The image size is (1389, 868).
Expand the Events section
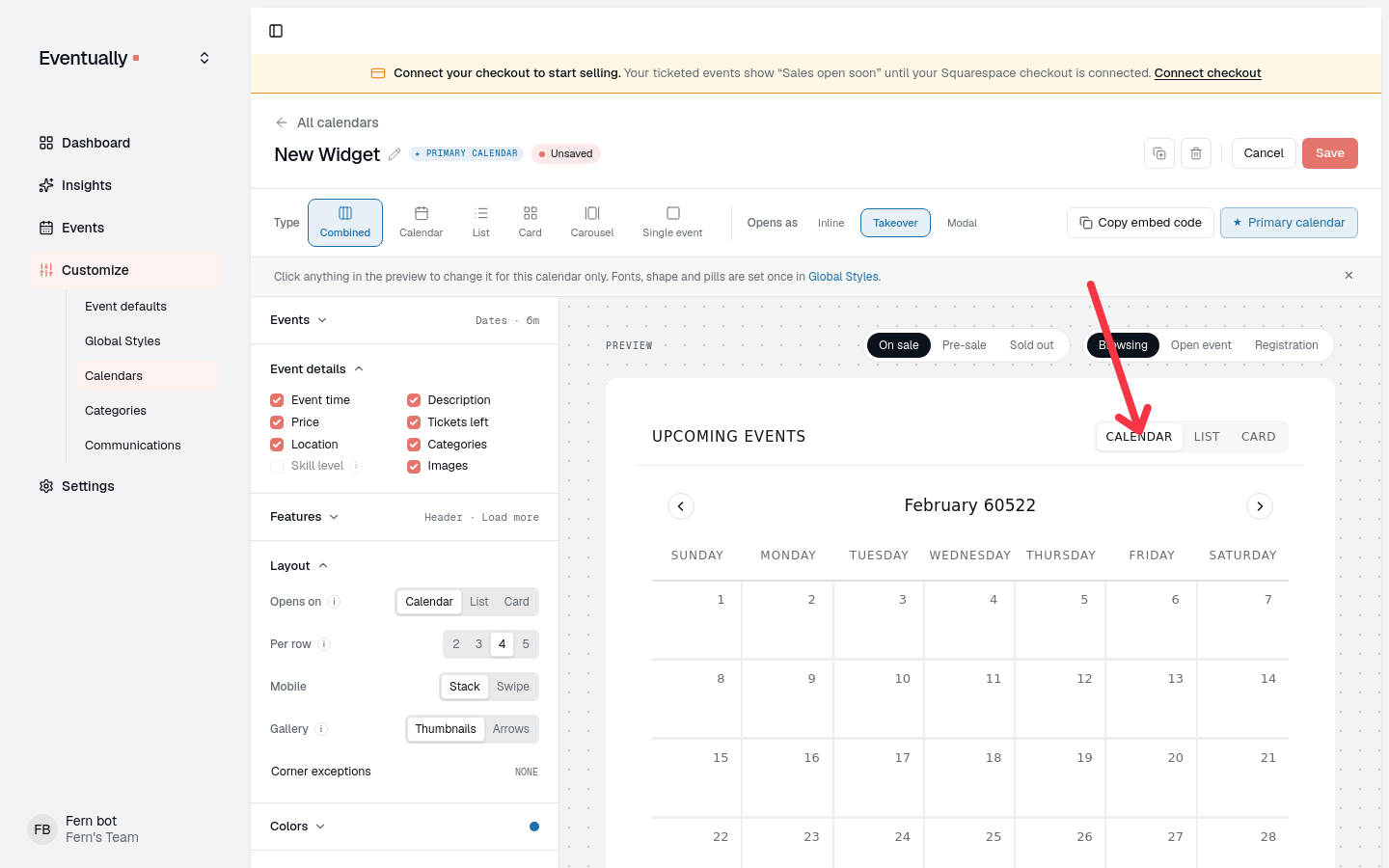[x=299, y=320]
